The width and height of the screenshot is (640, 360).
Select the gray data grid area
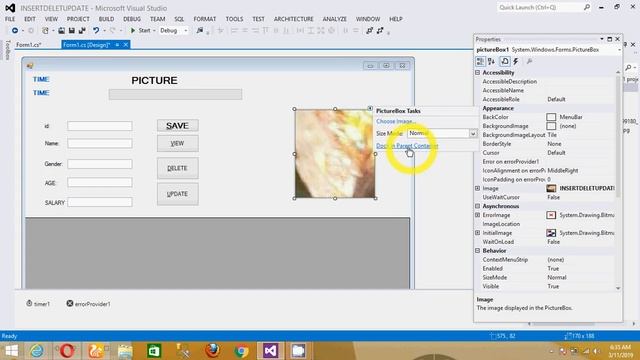tap(218, 253)
